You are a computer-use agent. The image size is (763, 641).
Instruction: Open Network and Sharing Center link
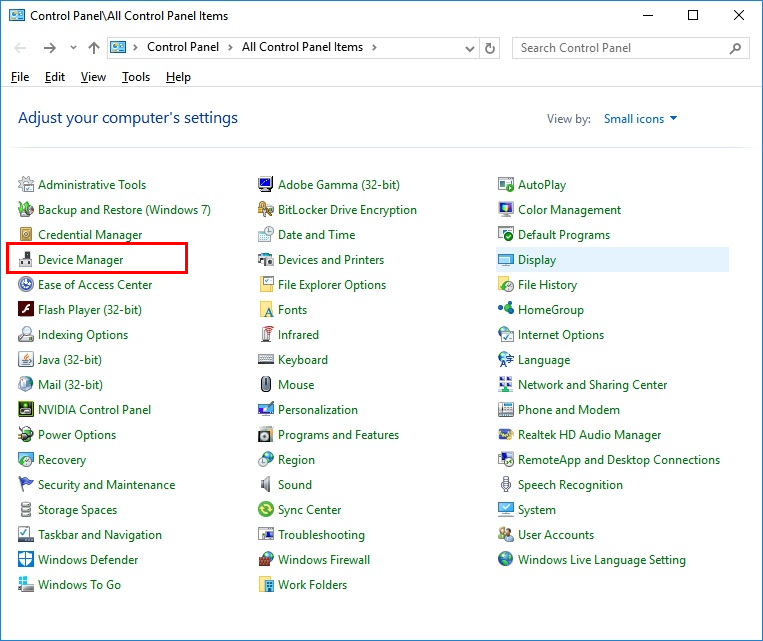click(x=592, y=385)
